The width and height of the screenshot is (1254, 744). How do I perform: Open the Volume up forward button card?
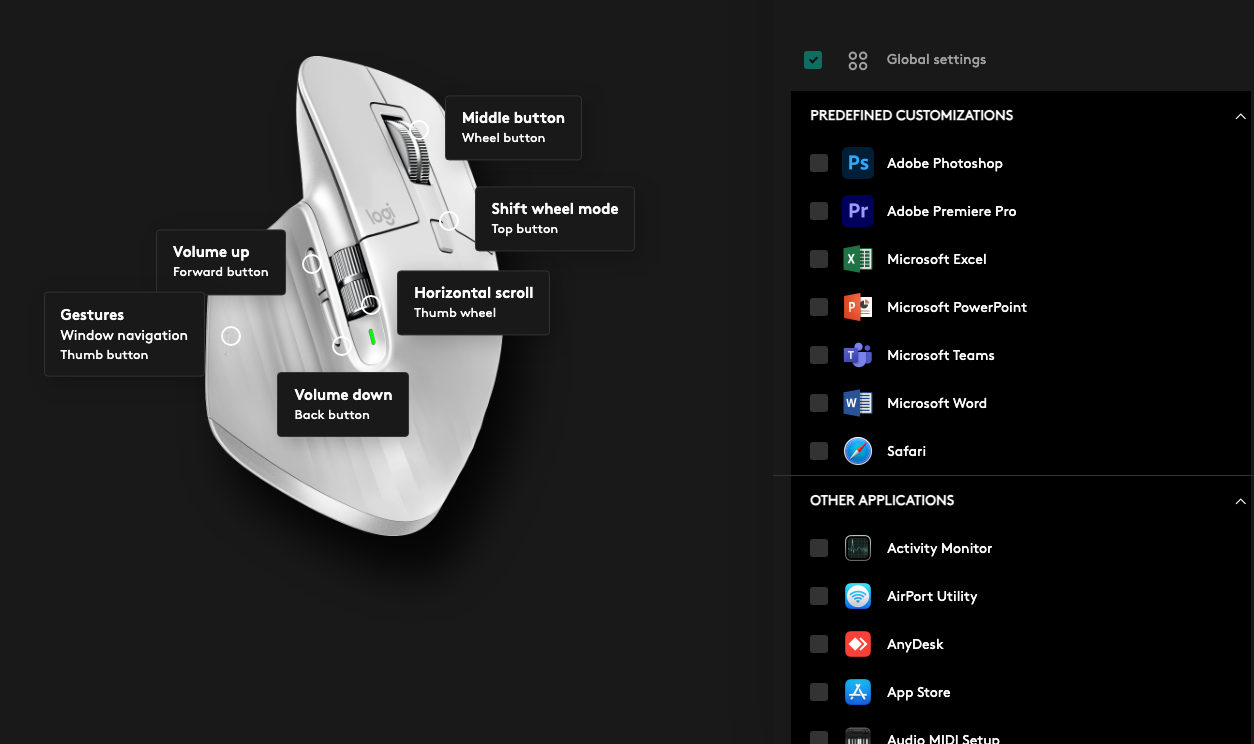pyautogui.click(x=221, y=262)
